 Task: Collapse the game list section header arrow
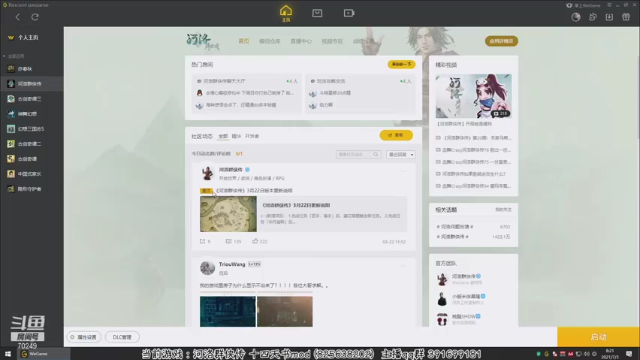coord(4,56)
